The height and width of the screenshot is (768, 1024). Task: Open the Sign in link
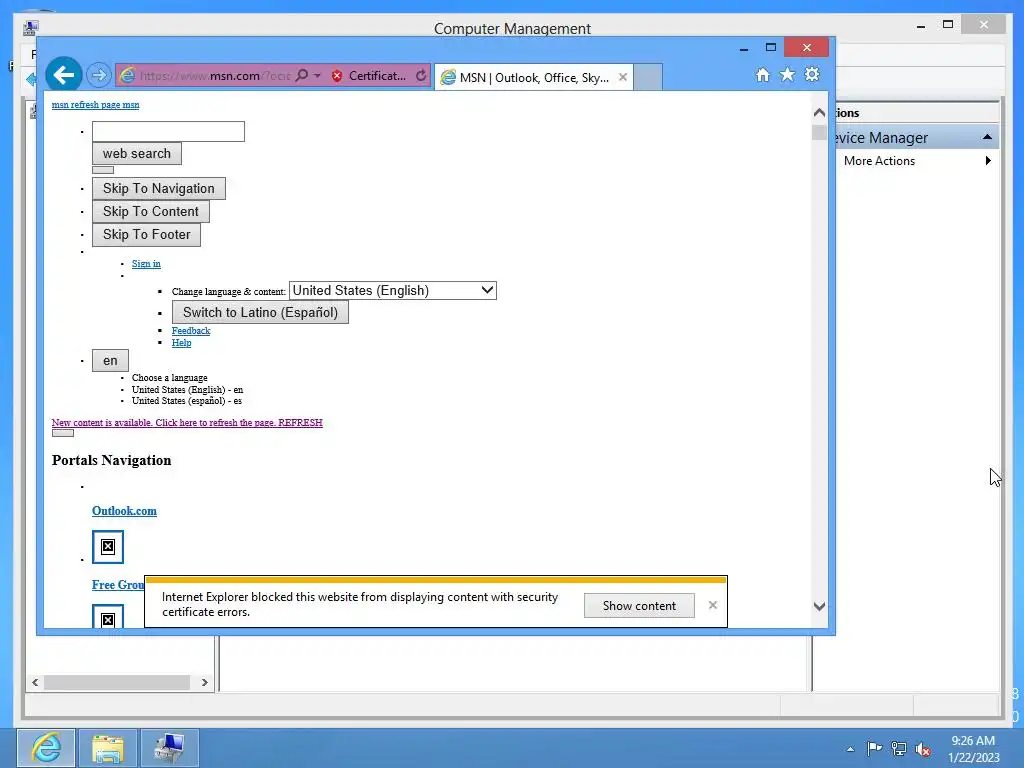[146, 264]
